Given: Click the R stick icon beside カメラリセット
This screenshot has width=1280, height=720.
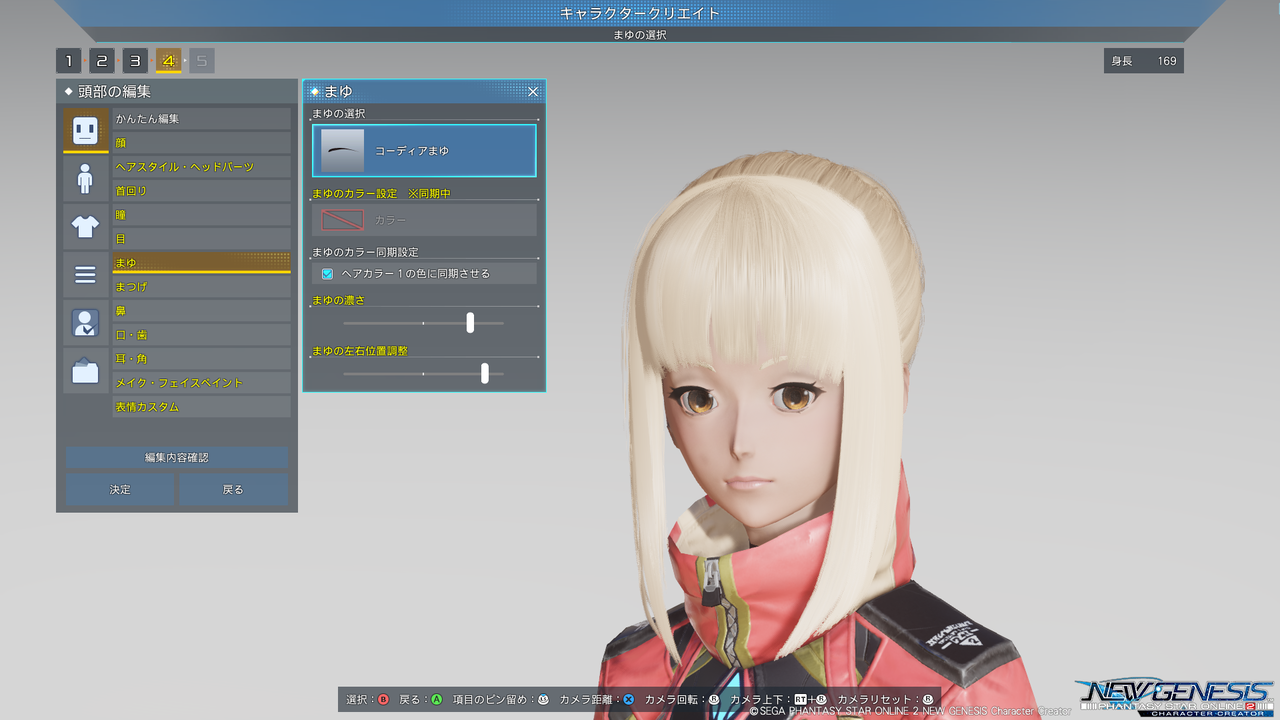Looking at the screenshot, I should [928, 699].
